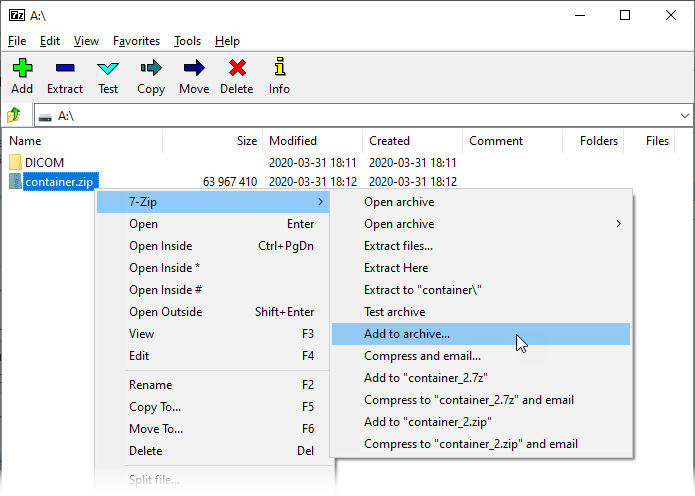Click the Folders column header
This screenshot has width=695, height=496.
point(593,141)
